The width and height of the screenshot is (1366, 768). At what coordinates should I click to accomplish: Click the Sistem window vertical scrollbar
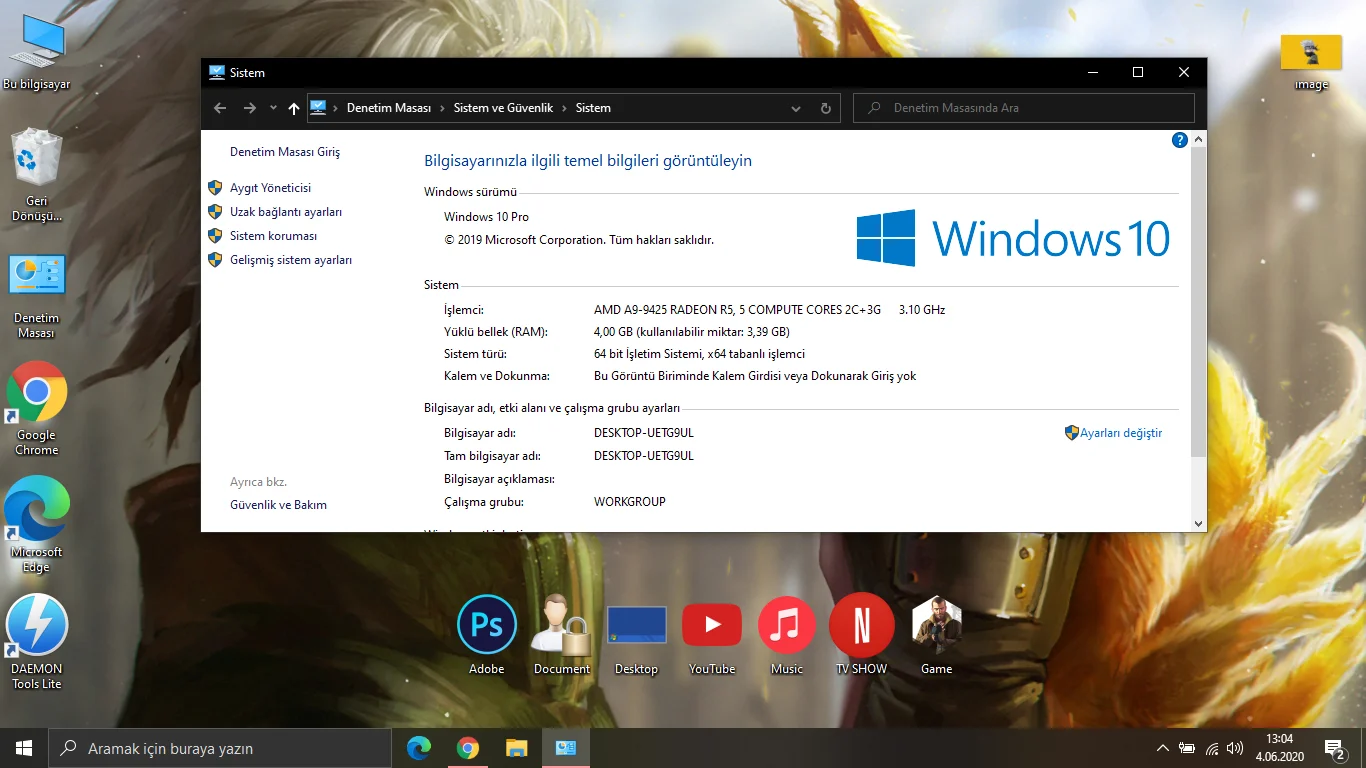click(x=1199, y=304)
